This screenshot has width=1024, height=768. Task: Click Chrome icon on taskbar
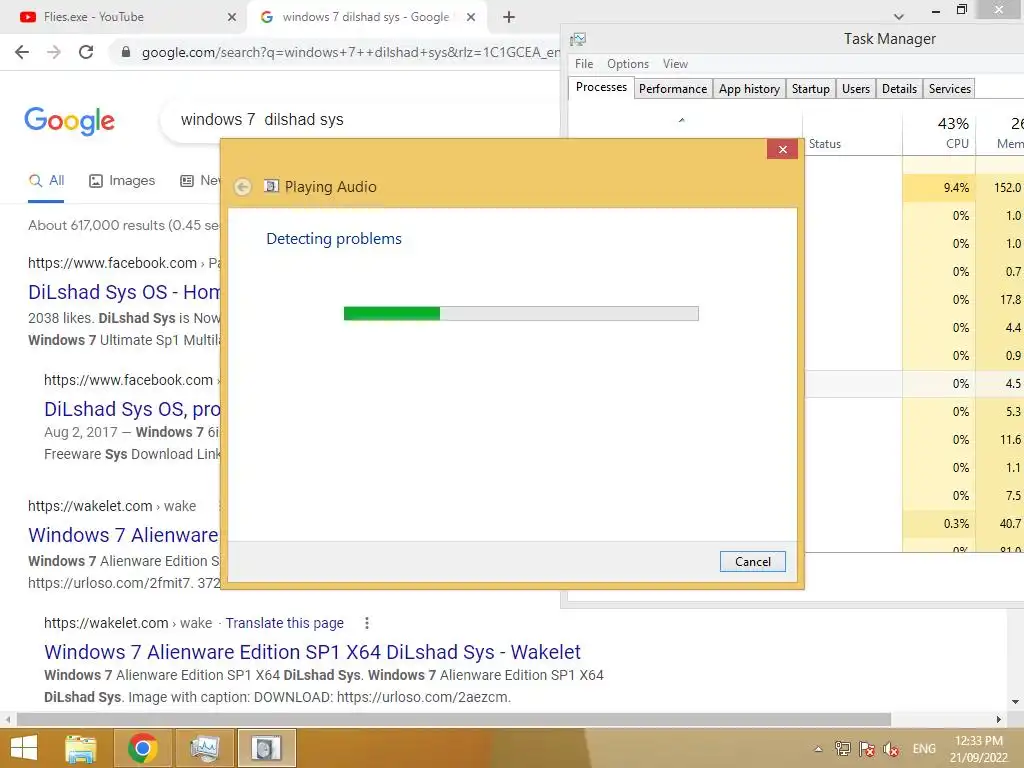click(143, 748)
